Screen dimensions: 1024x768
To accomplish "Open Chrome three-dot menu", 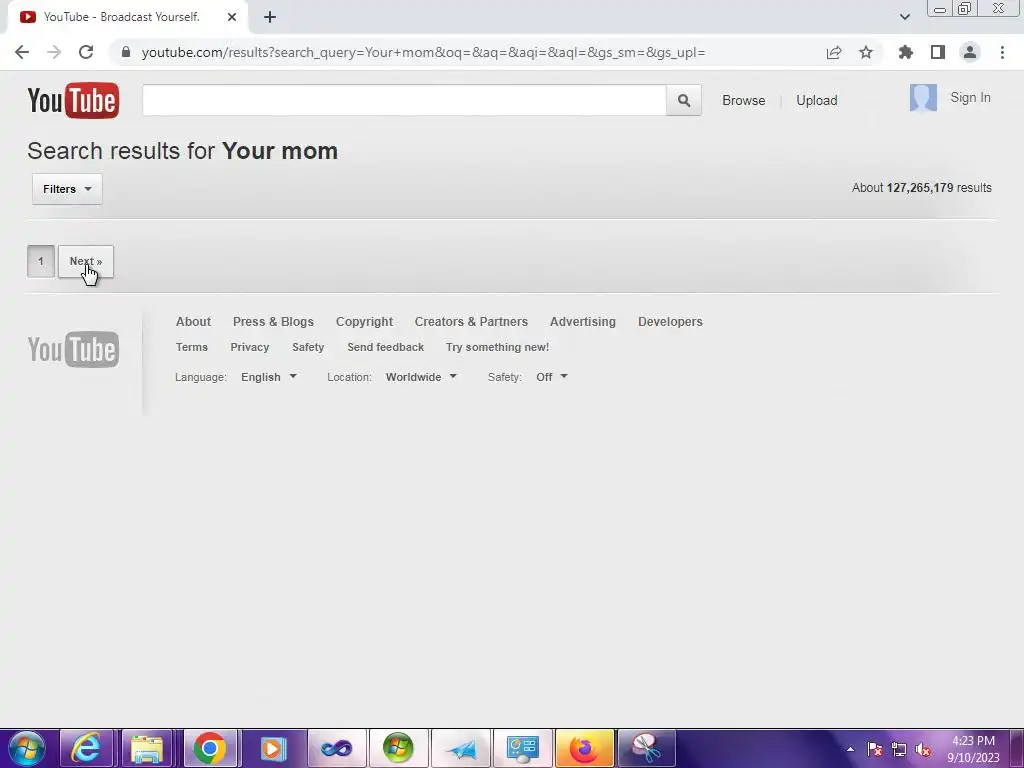I will [x=1002, y=52].
